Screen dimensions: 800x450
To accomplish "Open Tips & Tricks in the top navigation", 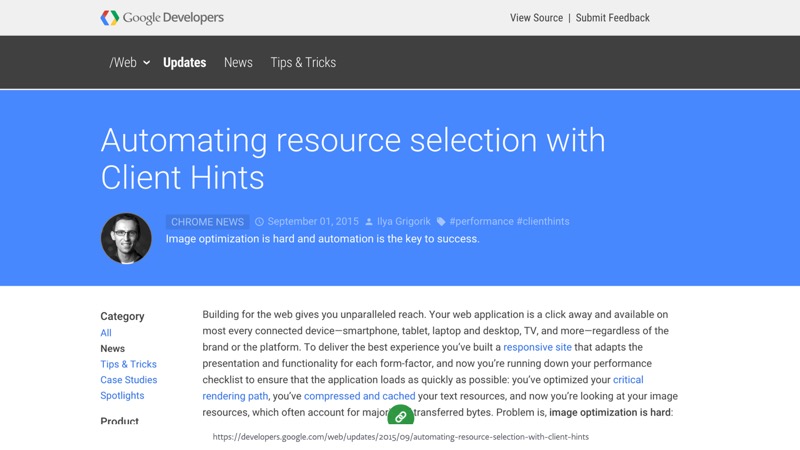I will coord(303,62).
